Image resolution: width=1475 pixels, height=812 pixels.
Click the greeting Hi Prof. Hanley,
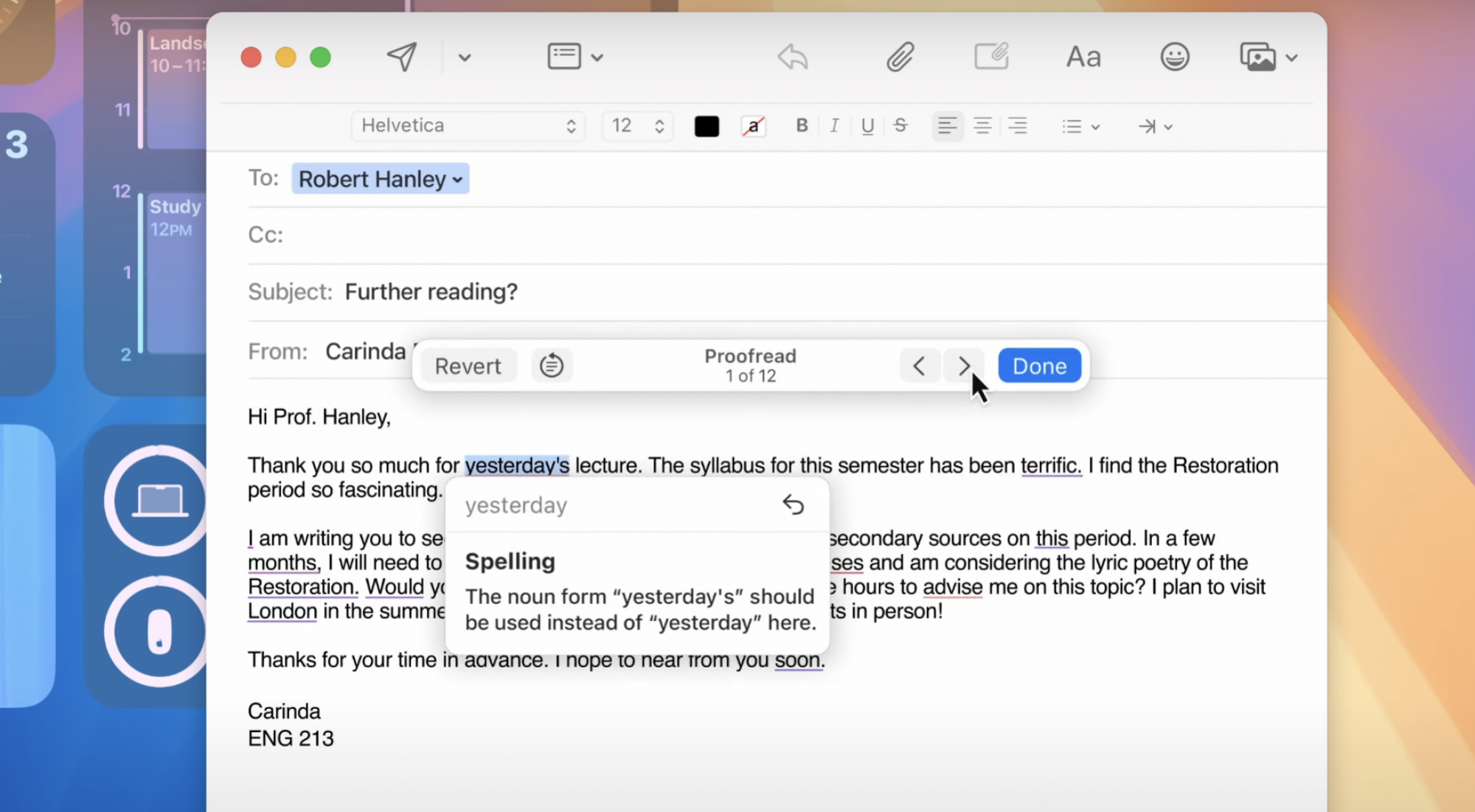[x=319, y=417]
